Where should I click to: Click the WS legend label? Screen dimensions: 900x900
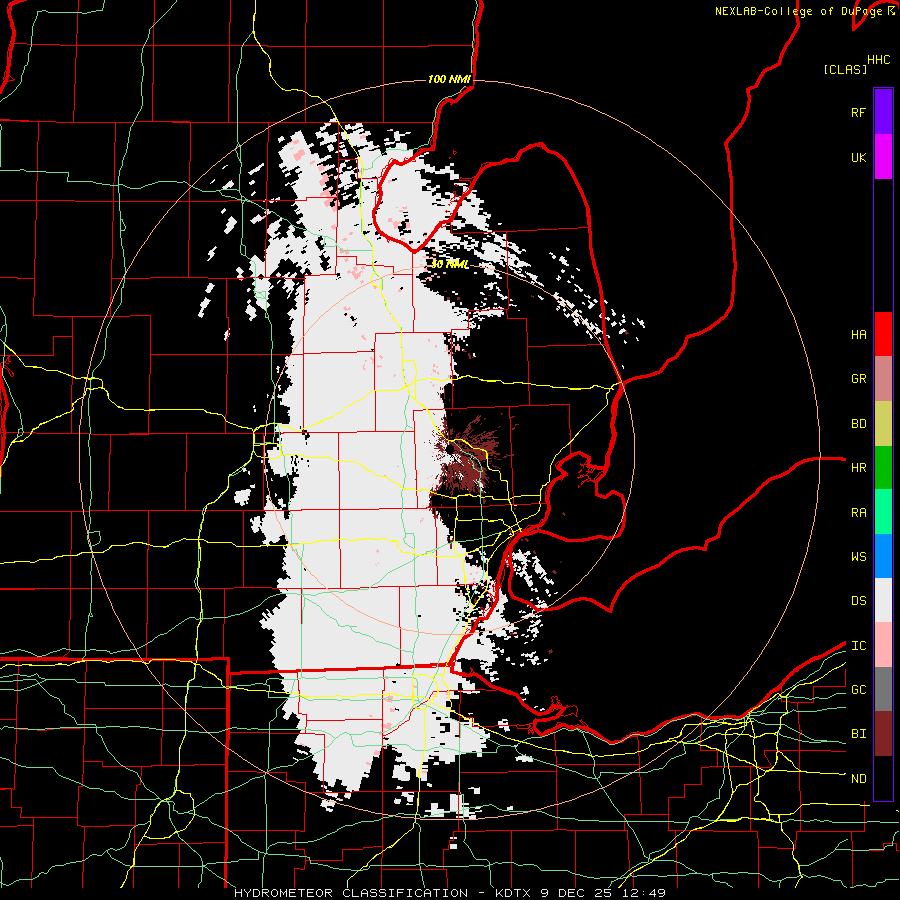[x=858, y=557]
